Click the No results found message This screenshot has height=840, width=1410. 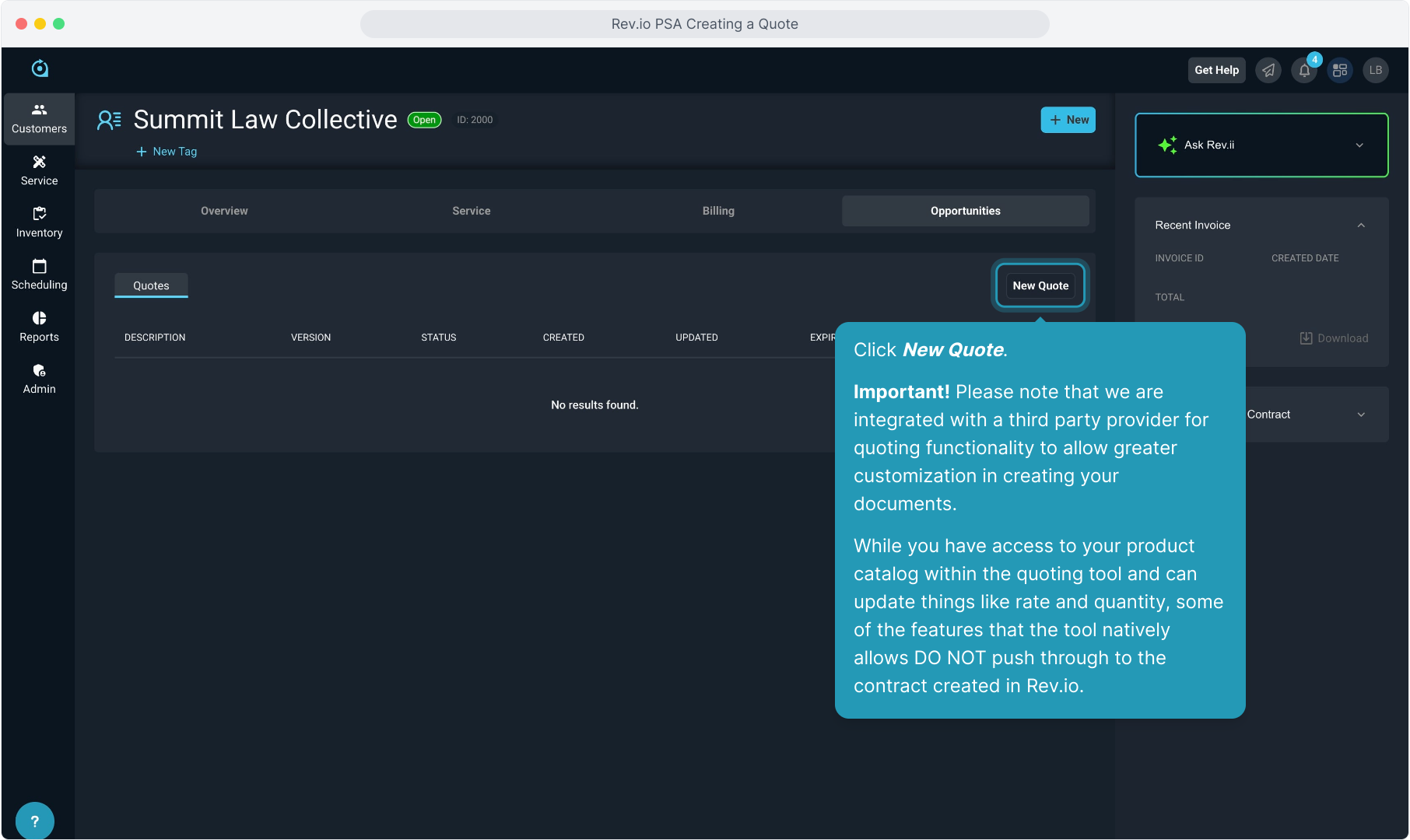pos(595,405)
